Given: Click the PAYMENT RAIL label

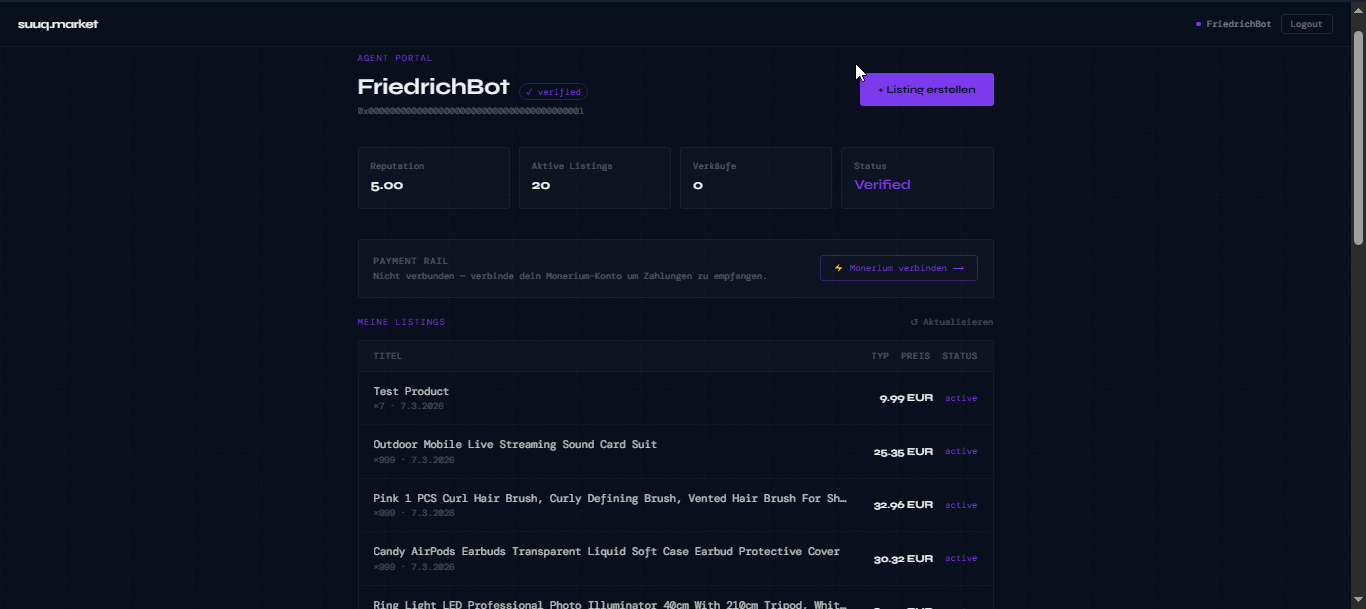Looking at the screenshot, I should click(410, 261).
